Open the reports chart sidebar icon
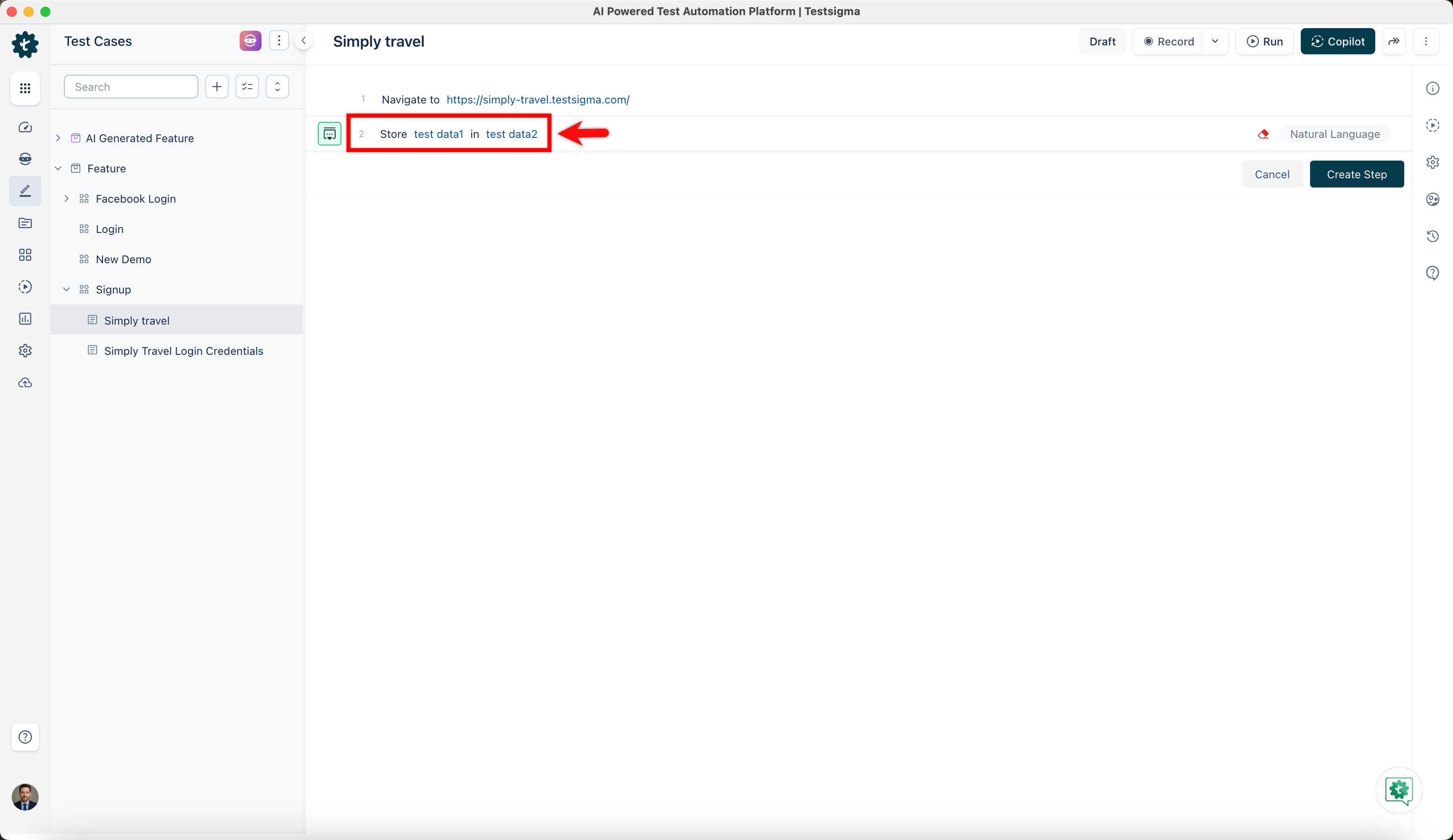 click(x=25, y=319)
